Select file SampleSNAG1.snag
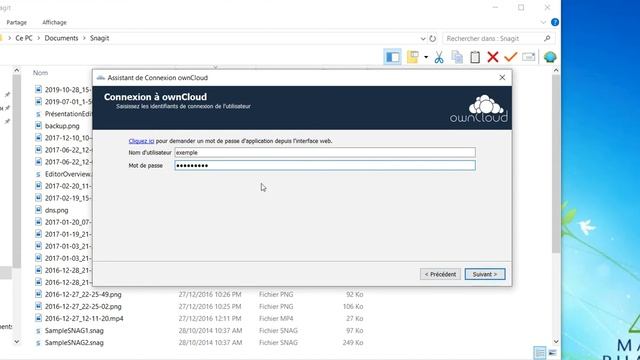The image size is (640, 360). click(74, 331)
